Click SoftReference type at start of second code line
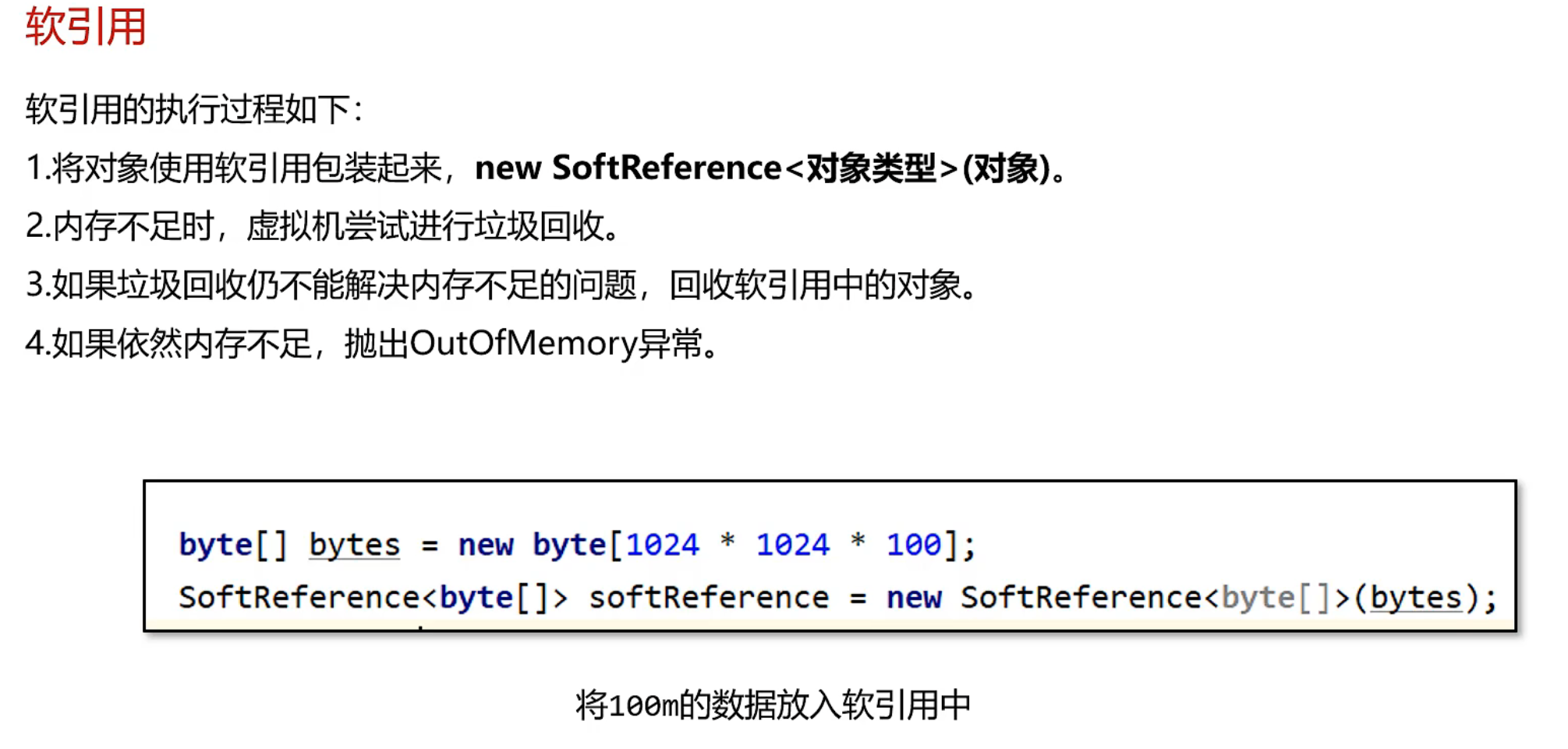Image resolution: width=1568 pixels, height=749 pixels. coord(299,598)
